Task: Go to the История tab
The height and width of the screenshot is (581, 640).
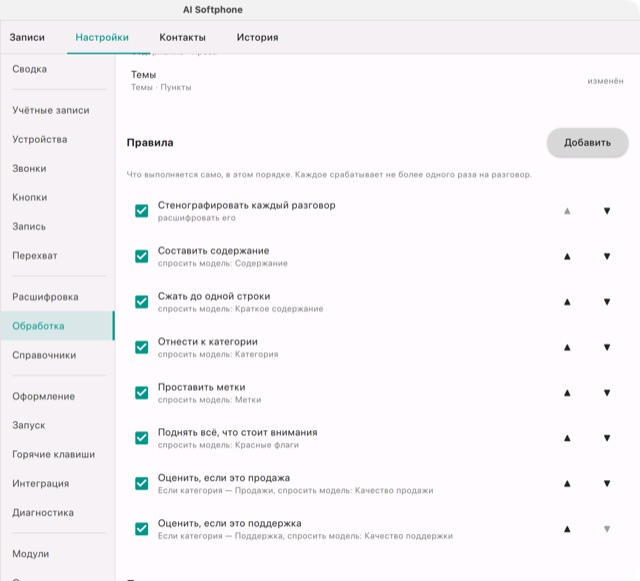Action: coord(258,37)
